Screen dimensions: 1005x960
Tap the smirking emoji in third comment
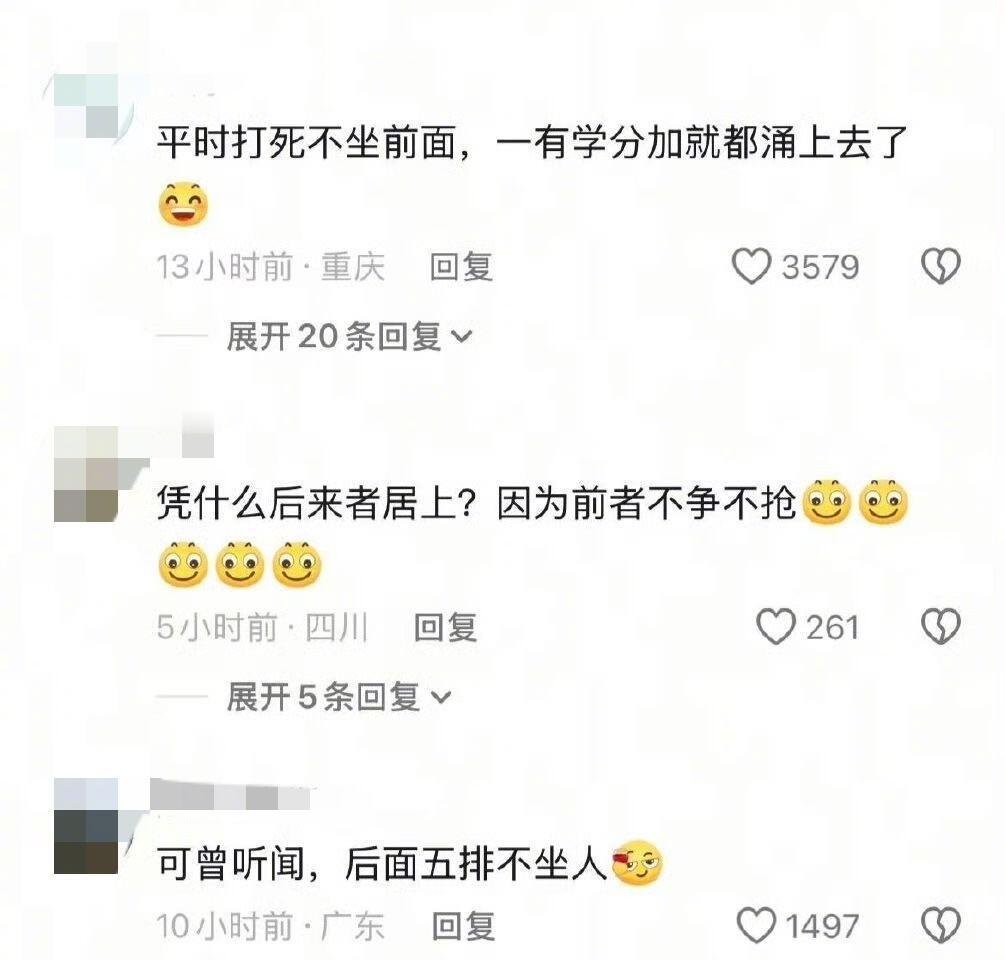coord(638,863)
